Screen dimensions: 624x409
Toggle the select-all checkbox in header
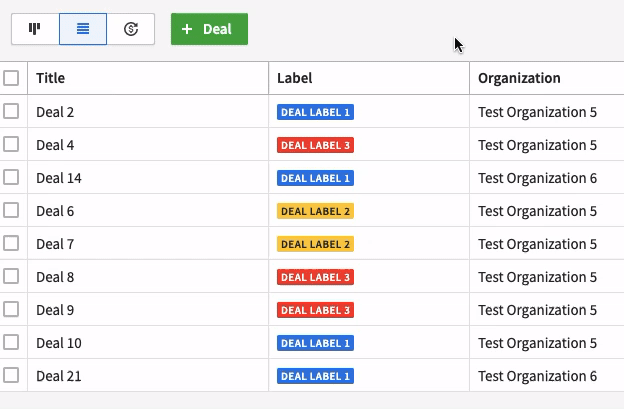[x=11, y=78]
